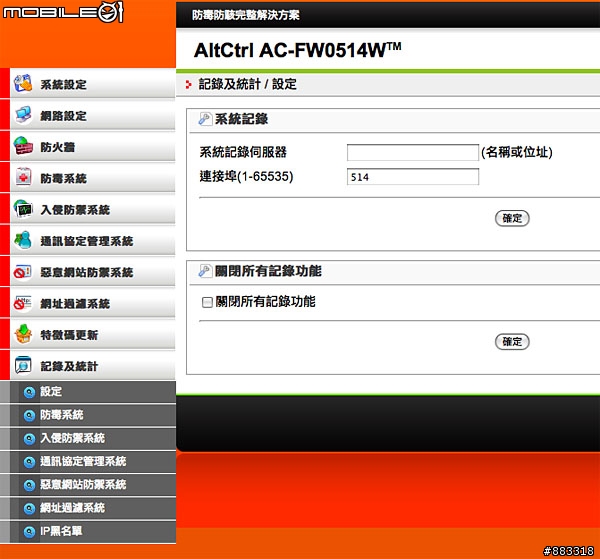Open the 惡意網站防禦系統 main menu
This screenshot has height=559, width=600.
coord(93,272)
